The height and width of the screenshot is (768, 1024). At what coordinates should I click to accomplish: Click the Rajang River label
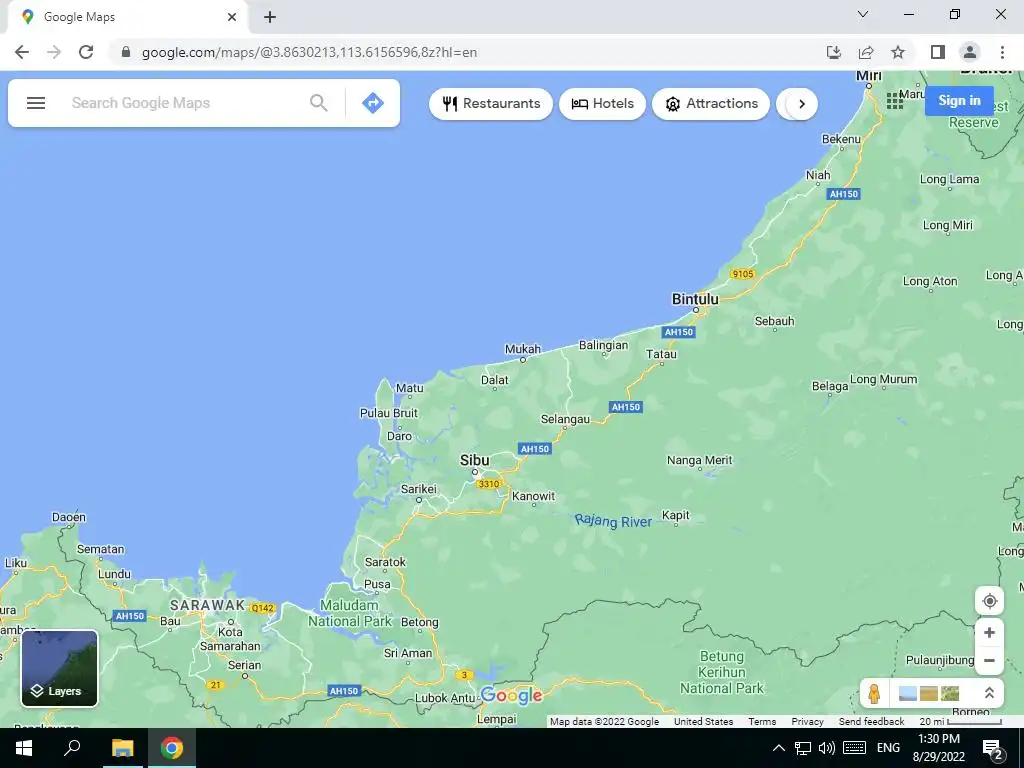pos(613,520)
